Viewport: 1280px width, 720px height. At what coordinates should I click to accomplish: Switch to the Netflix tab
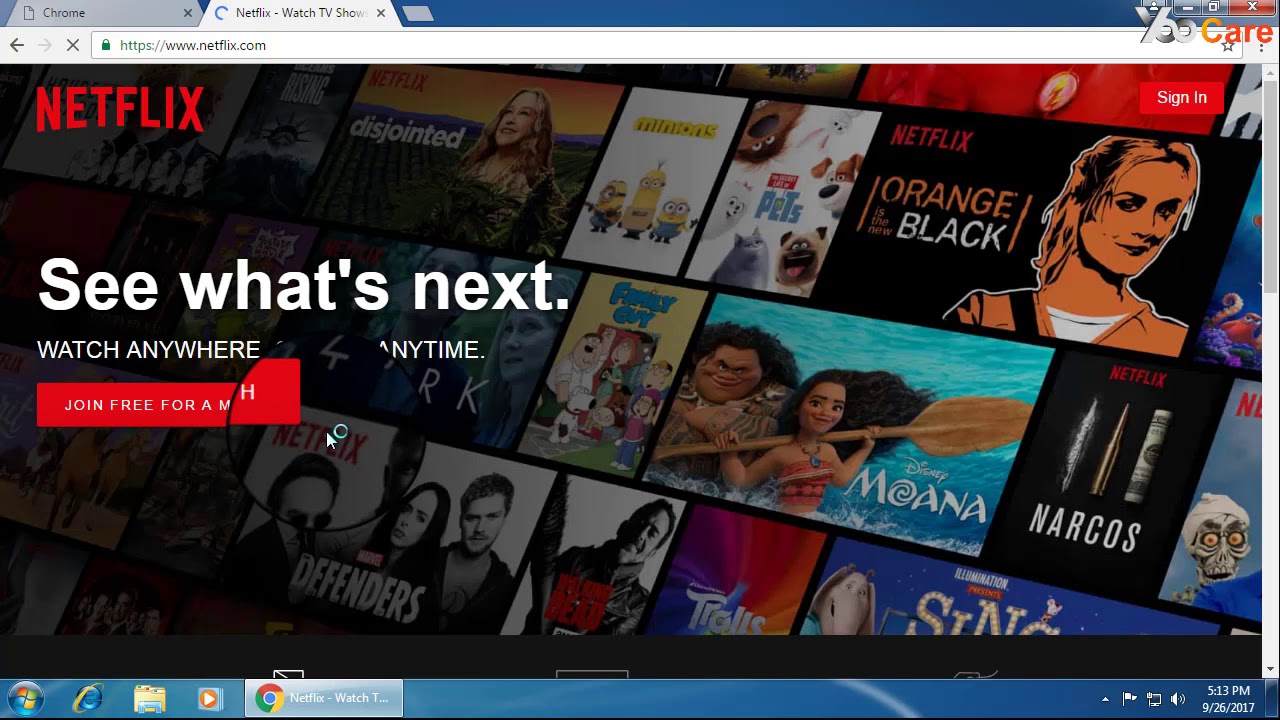click(300, 13)
